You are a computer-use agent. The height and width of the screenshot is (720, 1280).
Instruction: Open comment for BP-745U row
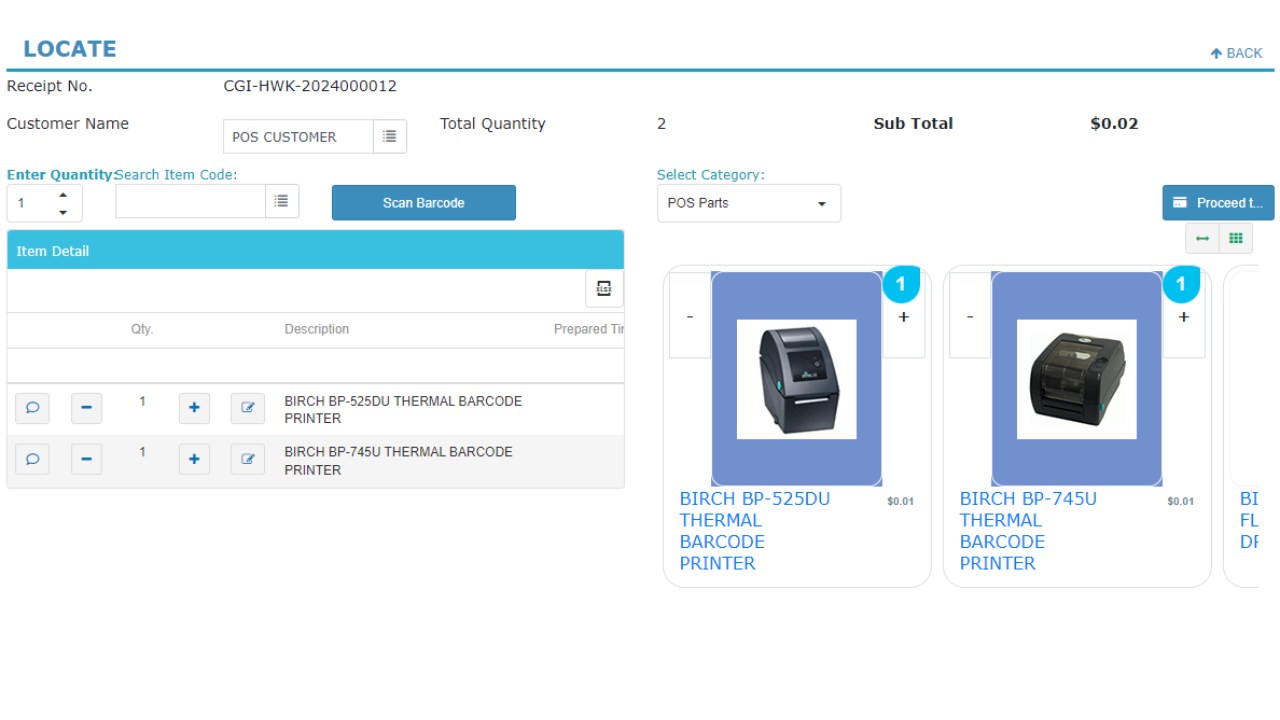pos(32,459)
